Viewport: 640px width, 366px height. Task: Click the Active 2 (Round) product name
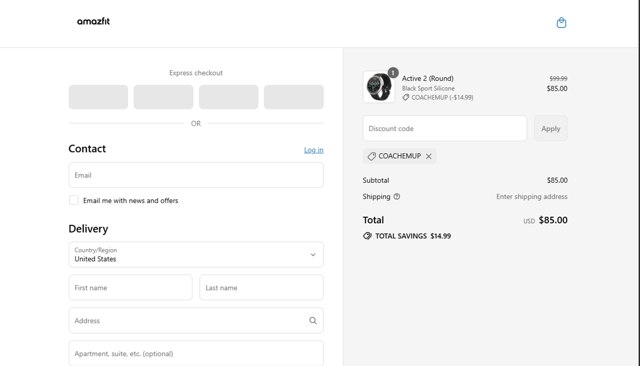pyautogui.click(x=427, y=78)
